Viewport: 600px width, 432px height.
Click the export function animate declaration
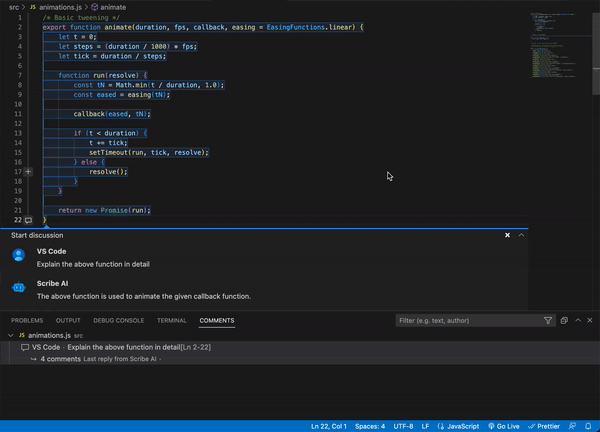203,27
